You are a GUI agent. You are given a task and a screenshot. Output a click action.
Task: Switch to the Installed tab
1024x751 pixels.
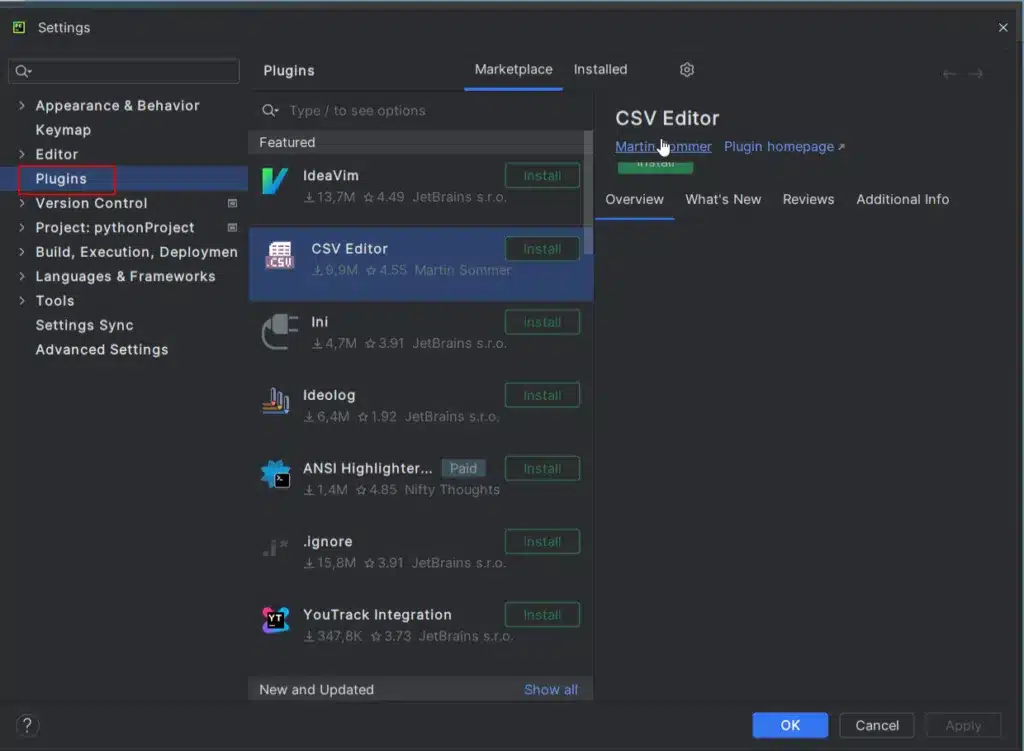[x=600, y=69]
